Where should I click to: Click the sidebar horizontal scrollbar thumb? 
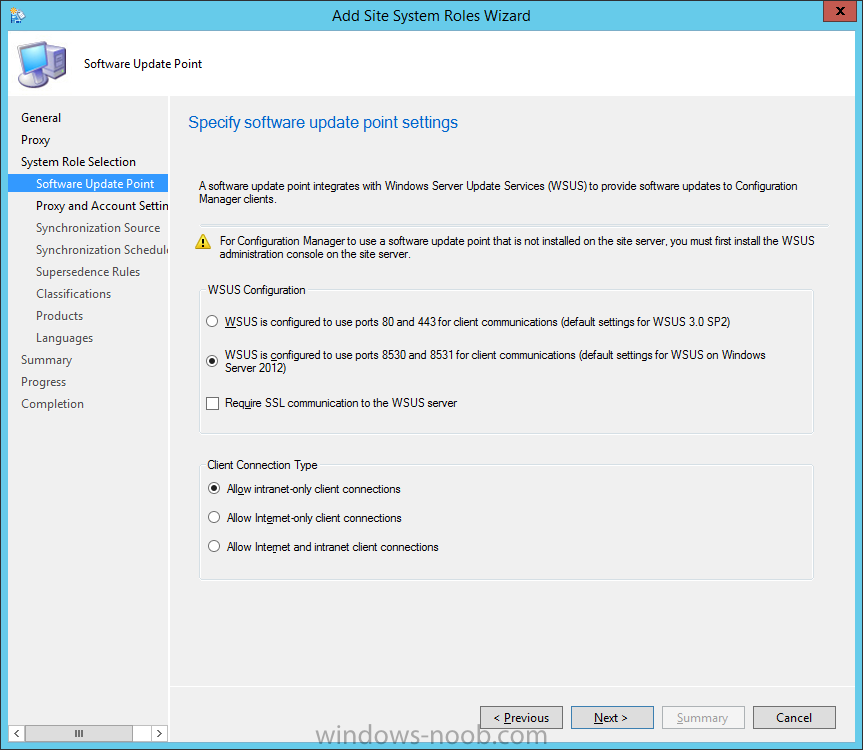(79, 733)
